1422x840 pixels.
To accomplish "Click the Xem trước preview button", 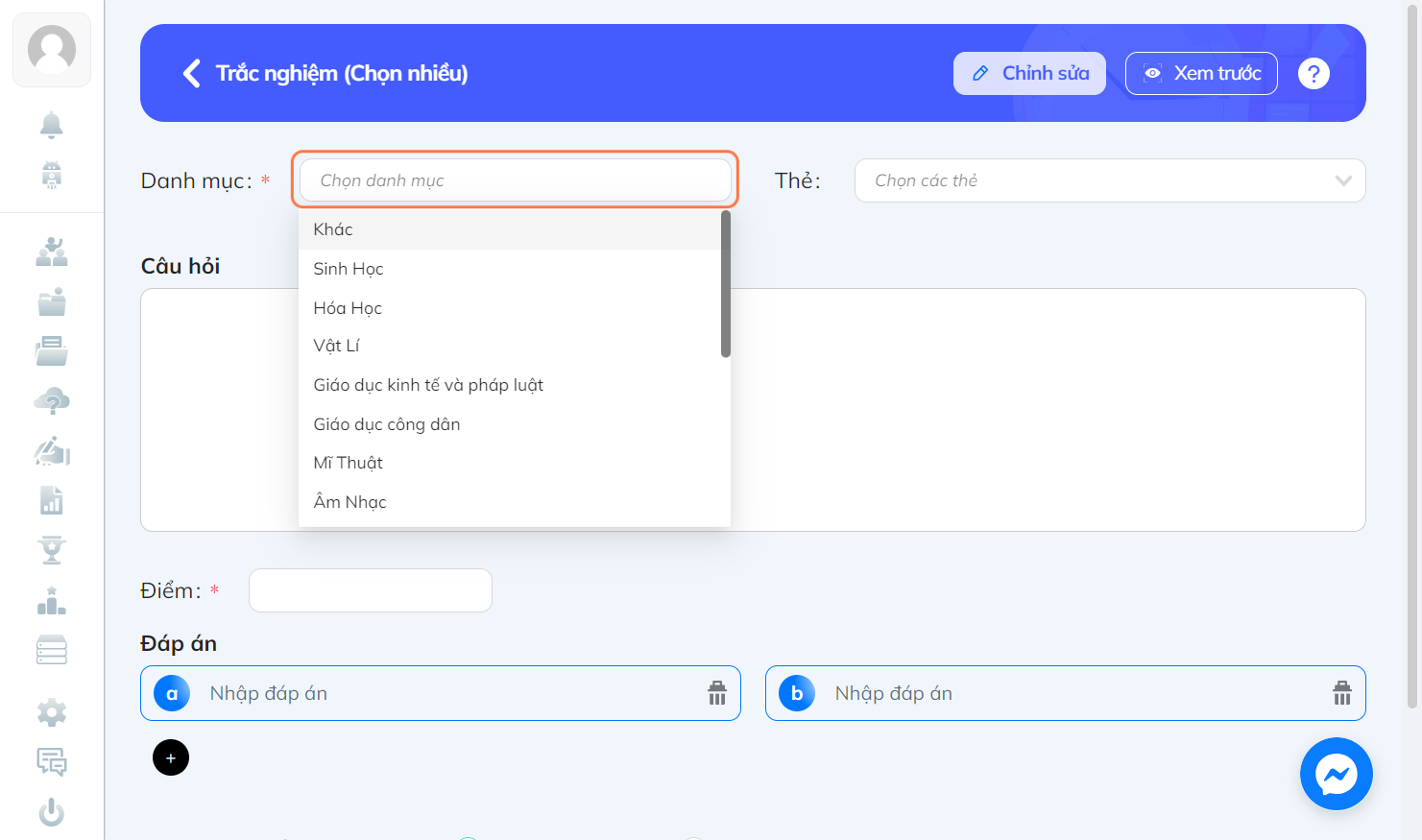I will pyautogui.click(x=1201, y=73).
